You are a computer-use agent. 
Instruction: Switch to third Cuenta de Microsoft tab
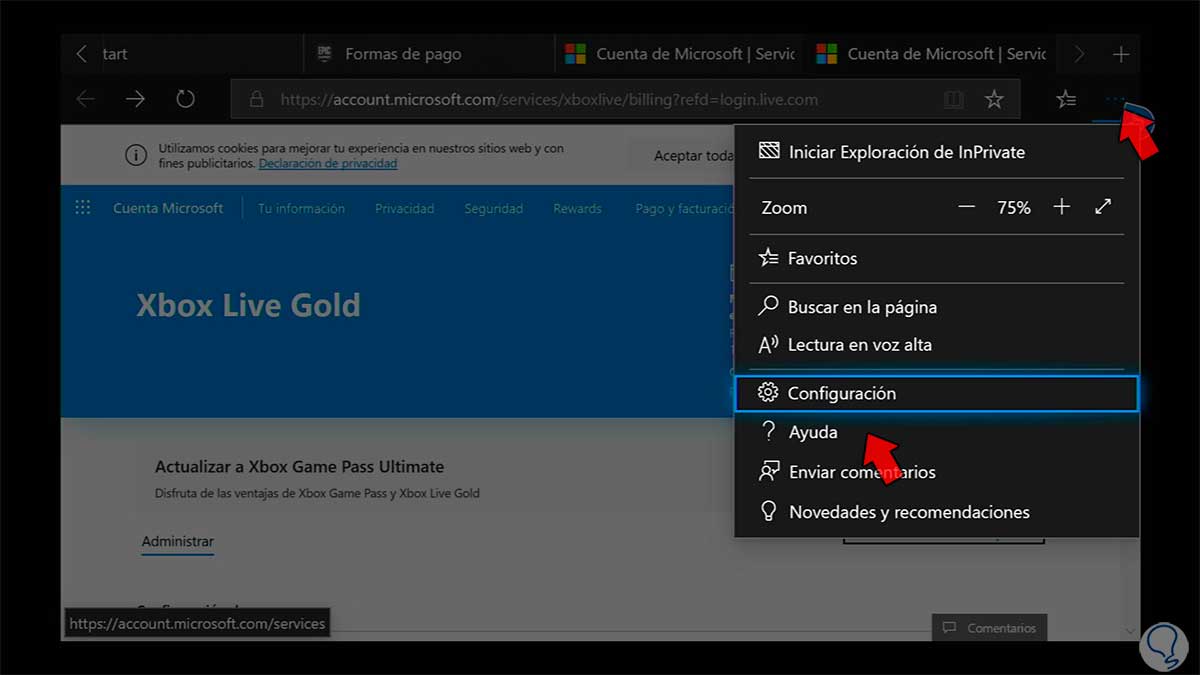tap(679, 54)
